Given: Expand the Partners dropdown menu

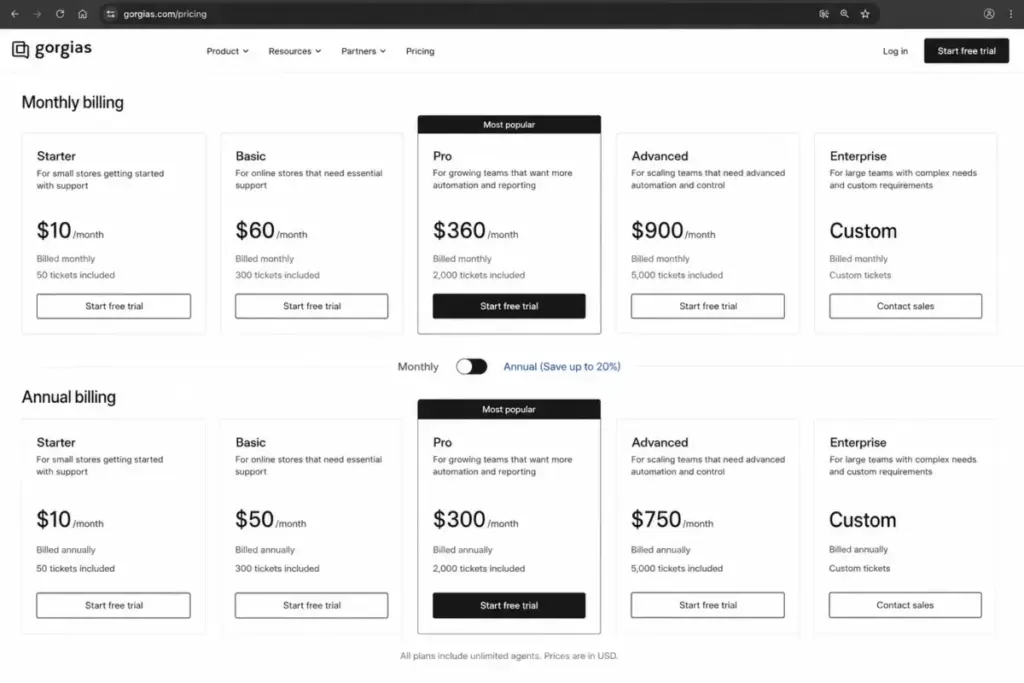Looking at the screenshot, I should [363, 51].
